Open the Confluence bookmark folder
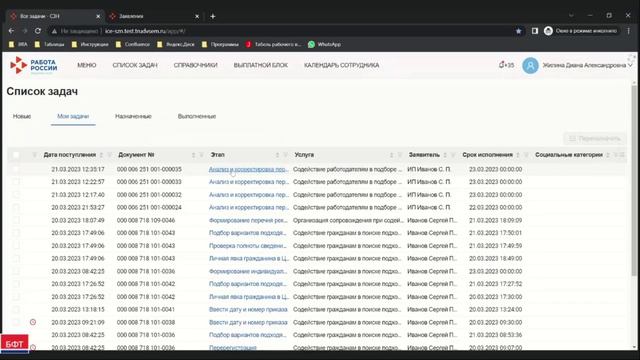The height and width of the screenshot is (360, 640). click(x=133, y=44)
